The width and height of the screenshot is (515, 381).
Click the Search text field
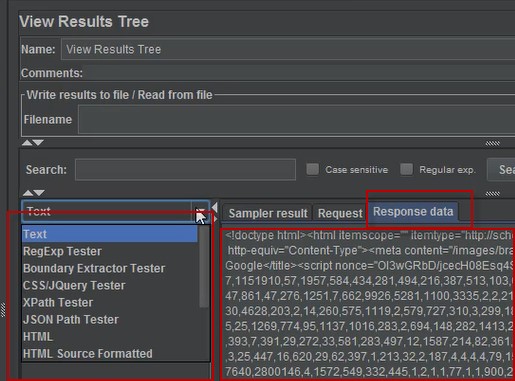point(185,170)
